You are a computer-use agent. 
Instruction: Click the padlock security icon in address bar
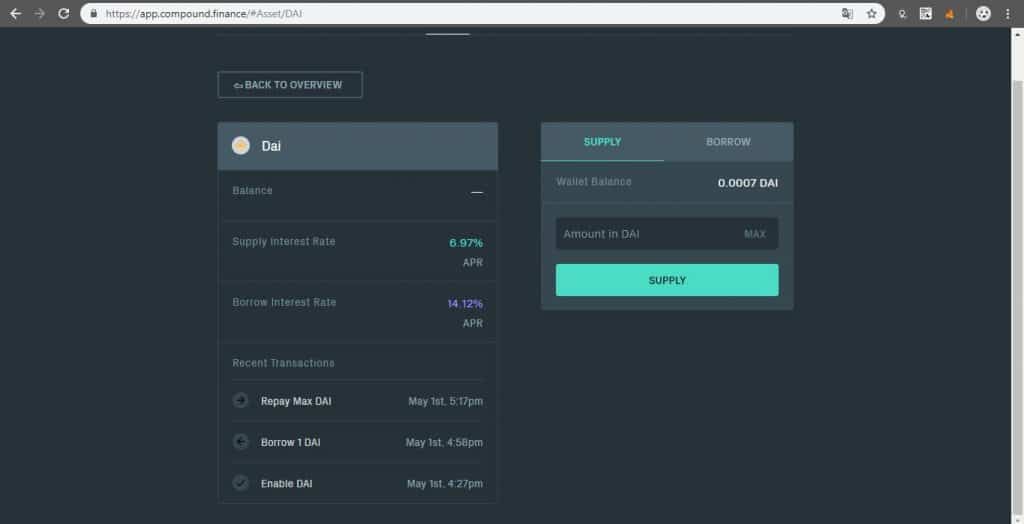click(x=93, y=13)
